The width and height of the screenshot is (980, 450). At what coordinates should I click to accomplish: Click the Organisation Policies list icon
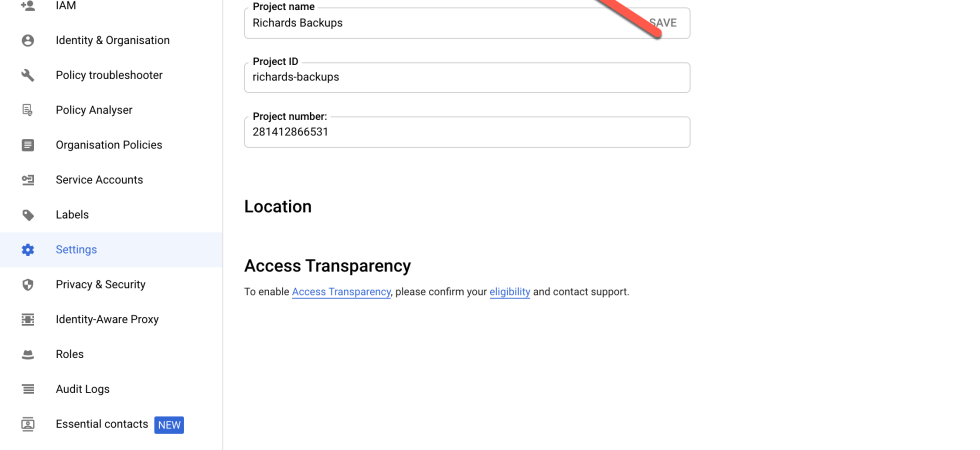(x=28, y=145)
